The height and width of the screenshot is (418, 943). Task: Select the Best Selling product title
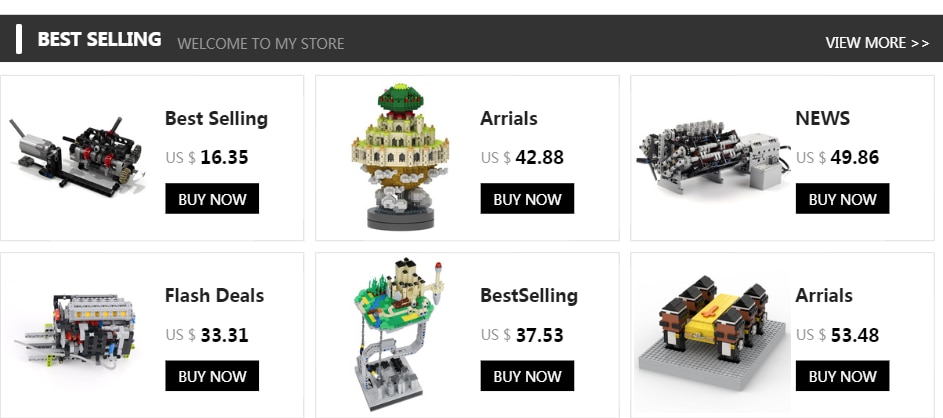tap(217, 118)
